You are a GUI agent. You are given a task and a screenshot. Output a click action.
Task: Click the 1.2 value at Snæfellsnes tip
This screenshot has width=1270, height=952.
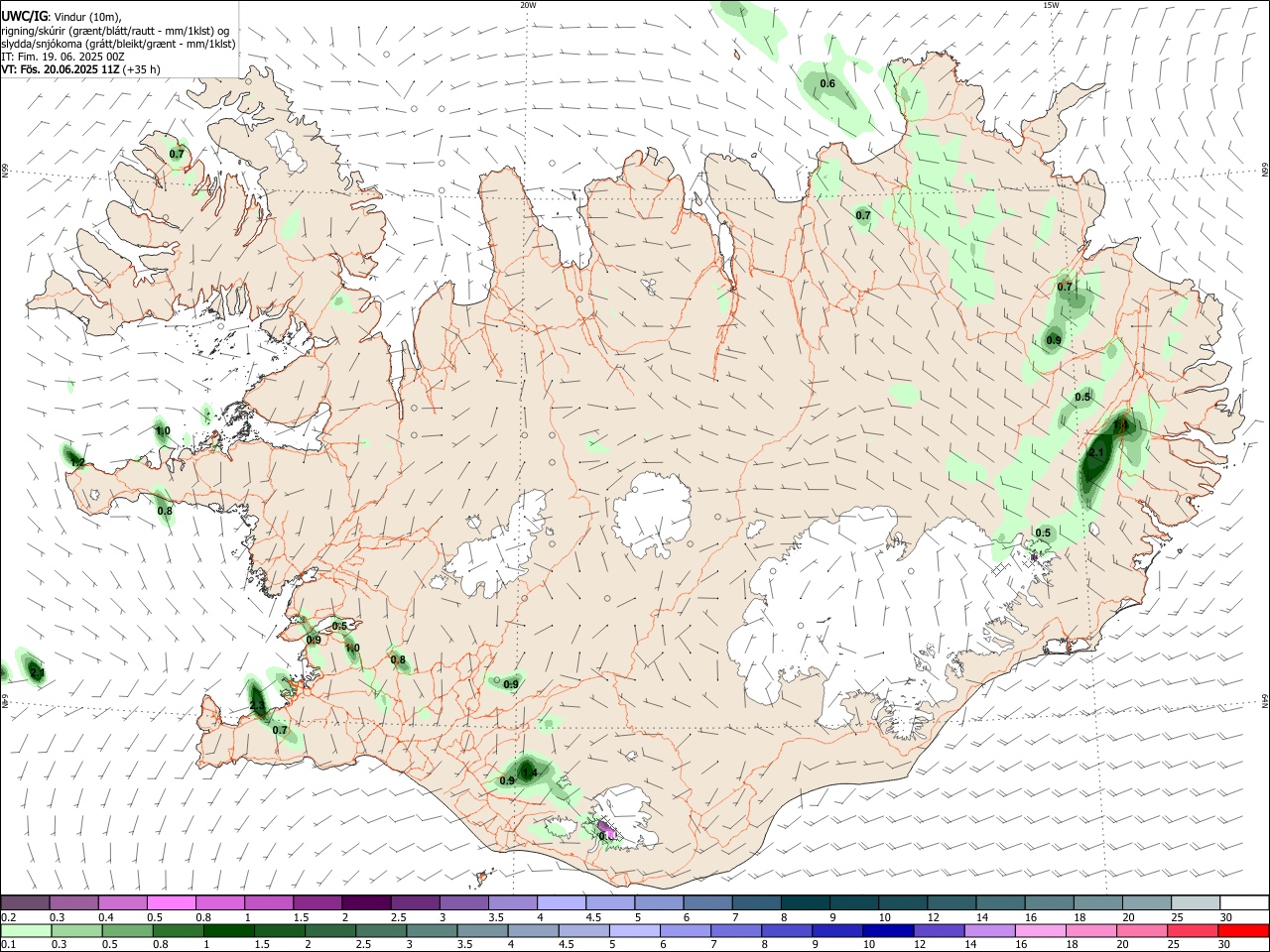(x=77, y=463)
